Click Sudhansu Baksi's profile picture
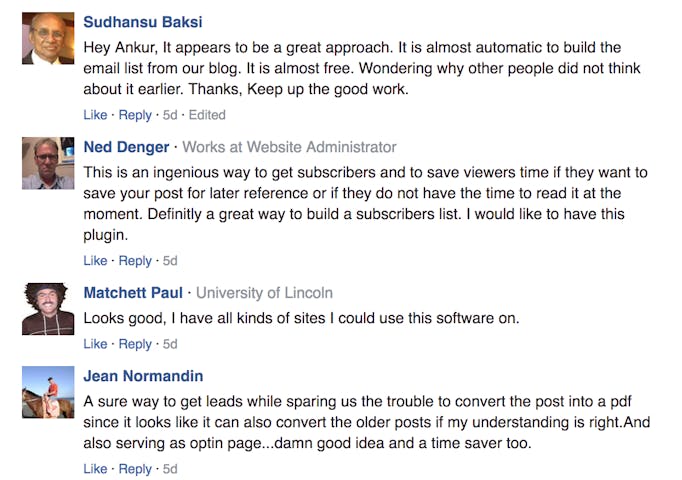 [x=48, y=38]
